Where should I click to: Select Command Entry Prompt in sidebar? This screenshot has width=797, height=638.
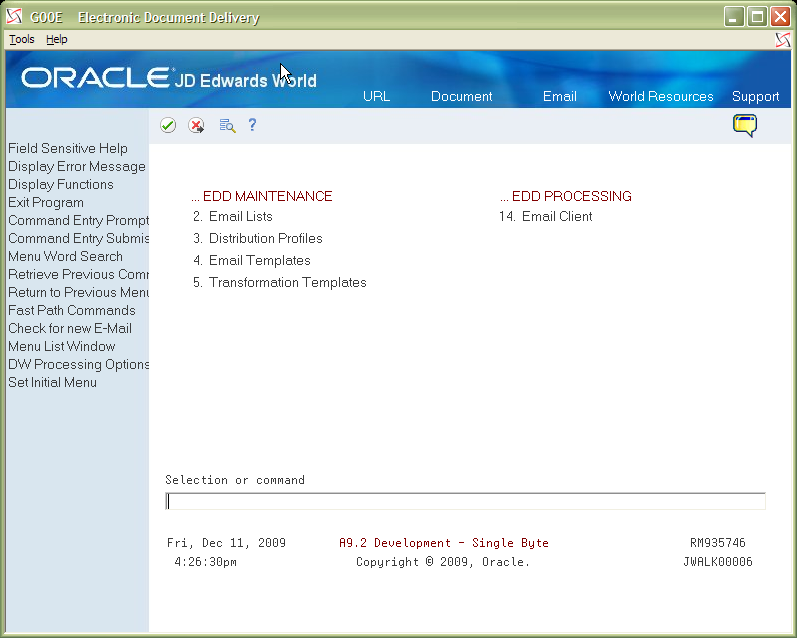(x=78, y=221)
